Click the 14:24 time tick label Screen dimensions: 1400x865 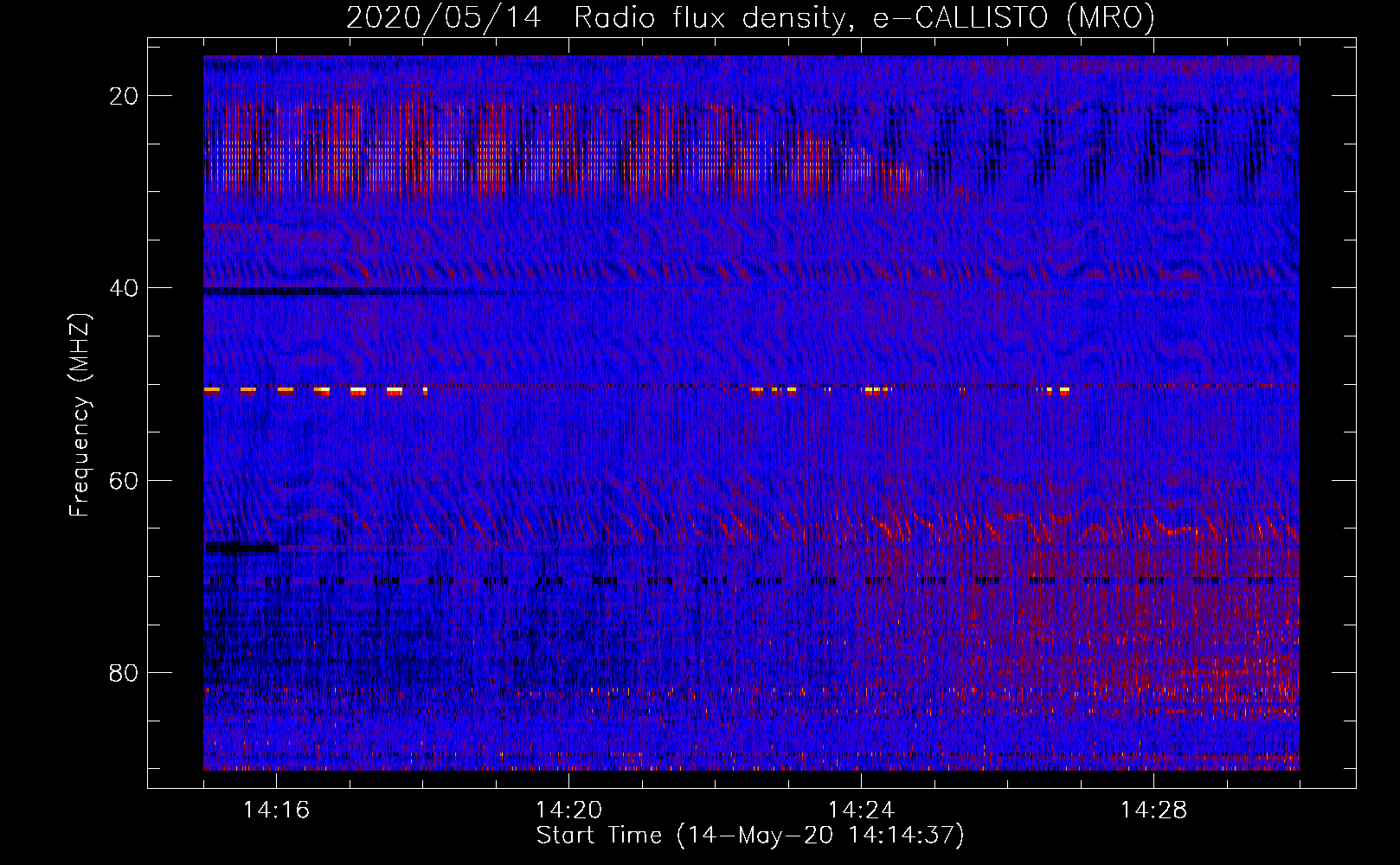[861, 811]
